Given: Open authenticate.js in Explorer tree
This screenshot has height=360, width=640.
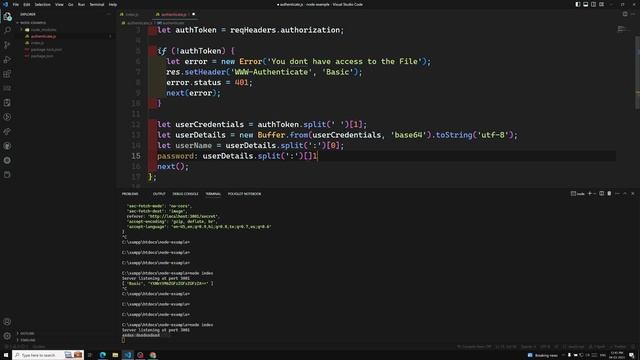Looking at the screenshot, I should pos(43,36).
